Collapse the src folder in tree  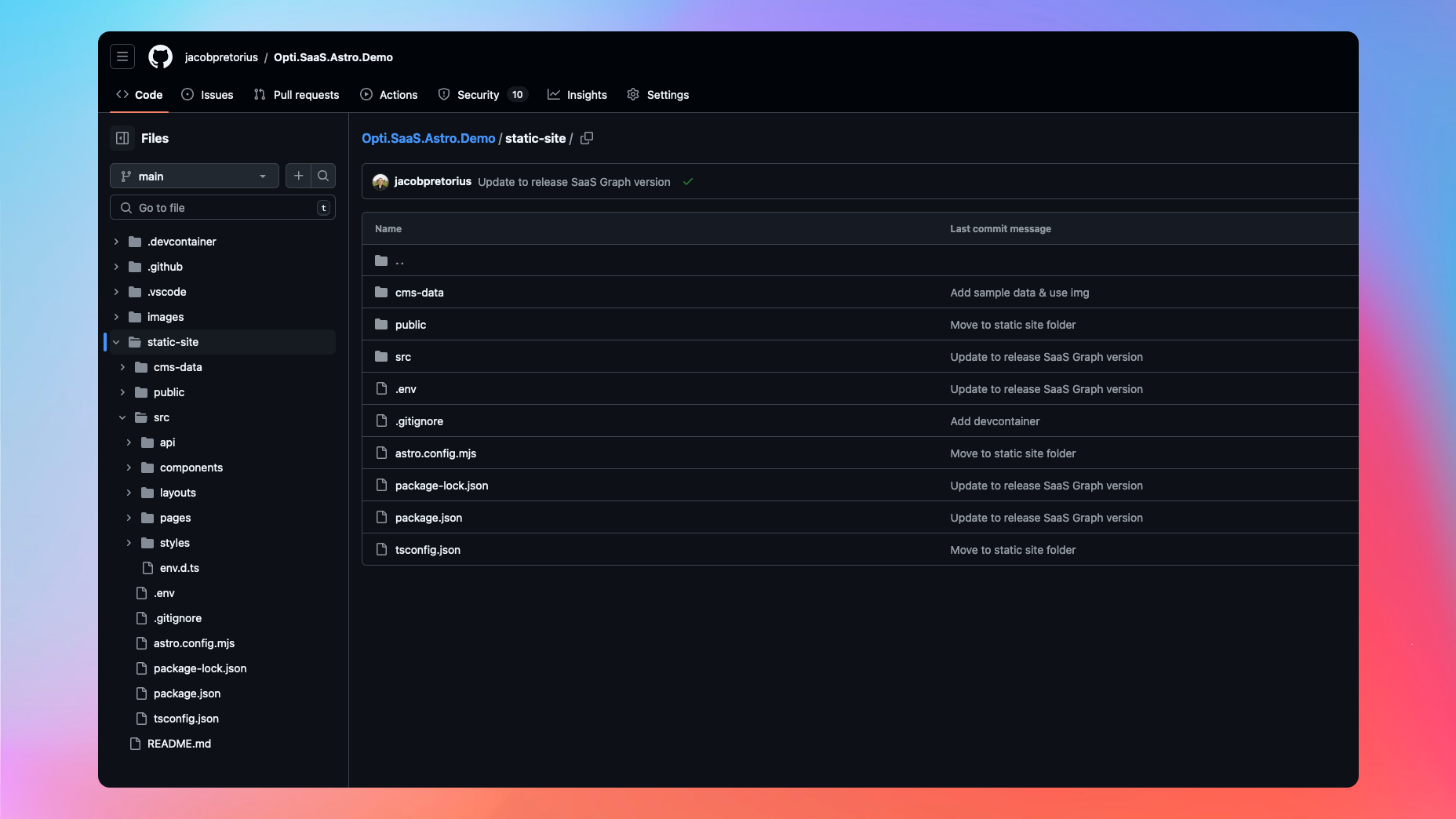click(122, 417)
